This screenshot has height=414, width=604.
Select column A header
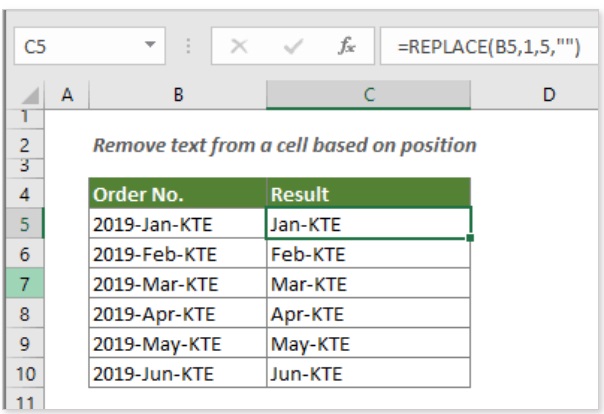(67, 95)
